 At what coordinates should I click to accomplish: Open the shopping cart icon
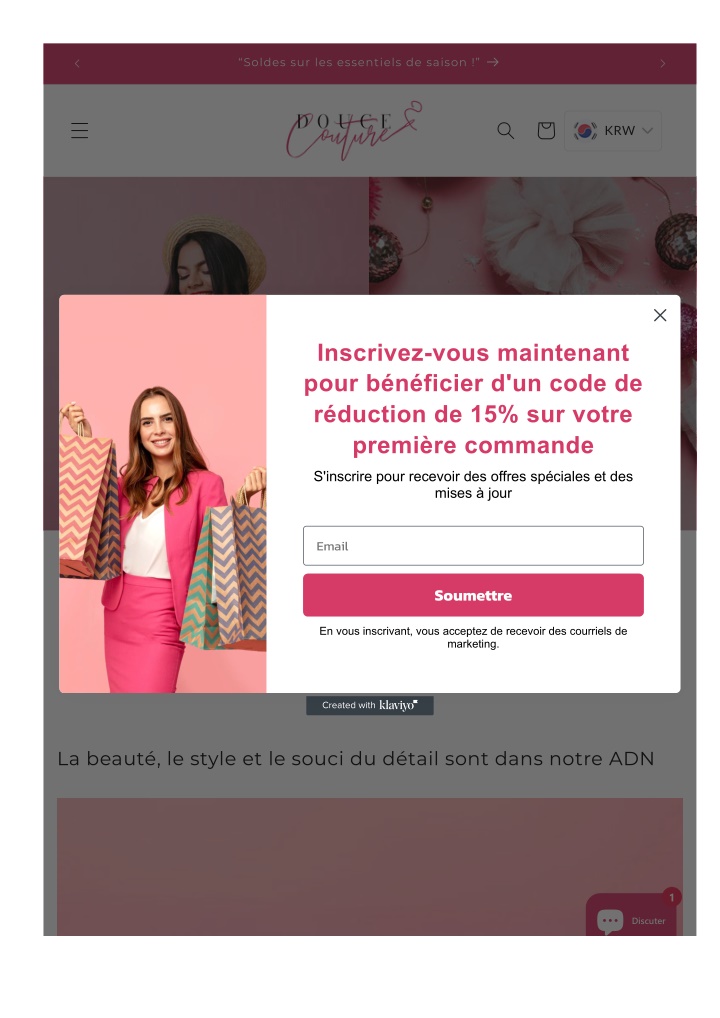[546, 130]
